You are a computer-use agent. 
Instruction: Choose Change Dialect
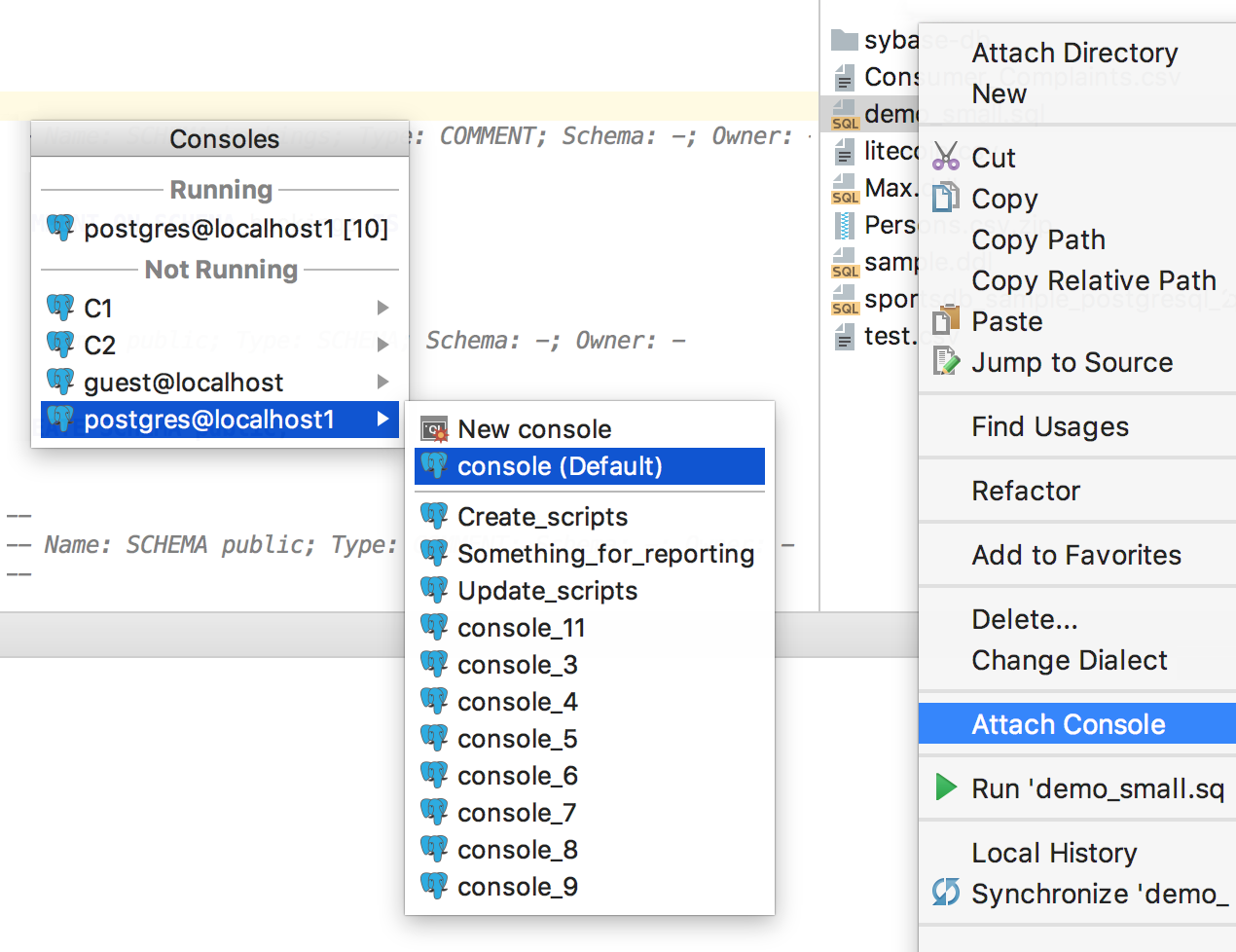pyautogui.click(x=1077, y=660)
